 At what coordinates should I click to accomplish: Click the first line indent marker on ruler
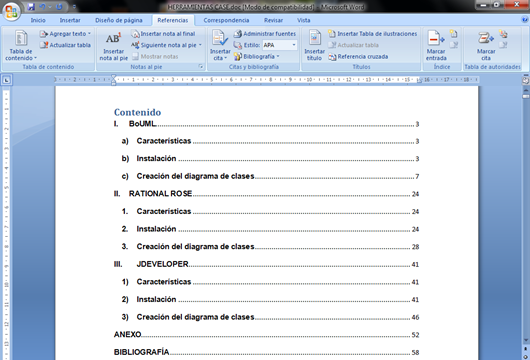coord(114,77)
